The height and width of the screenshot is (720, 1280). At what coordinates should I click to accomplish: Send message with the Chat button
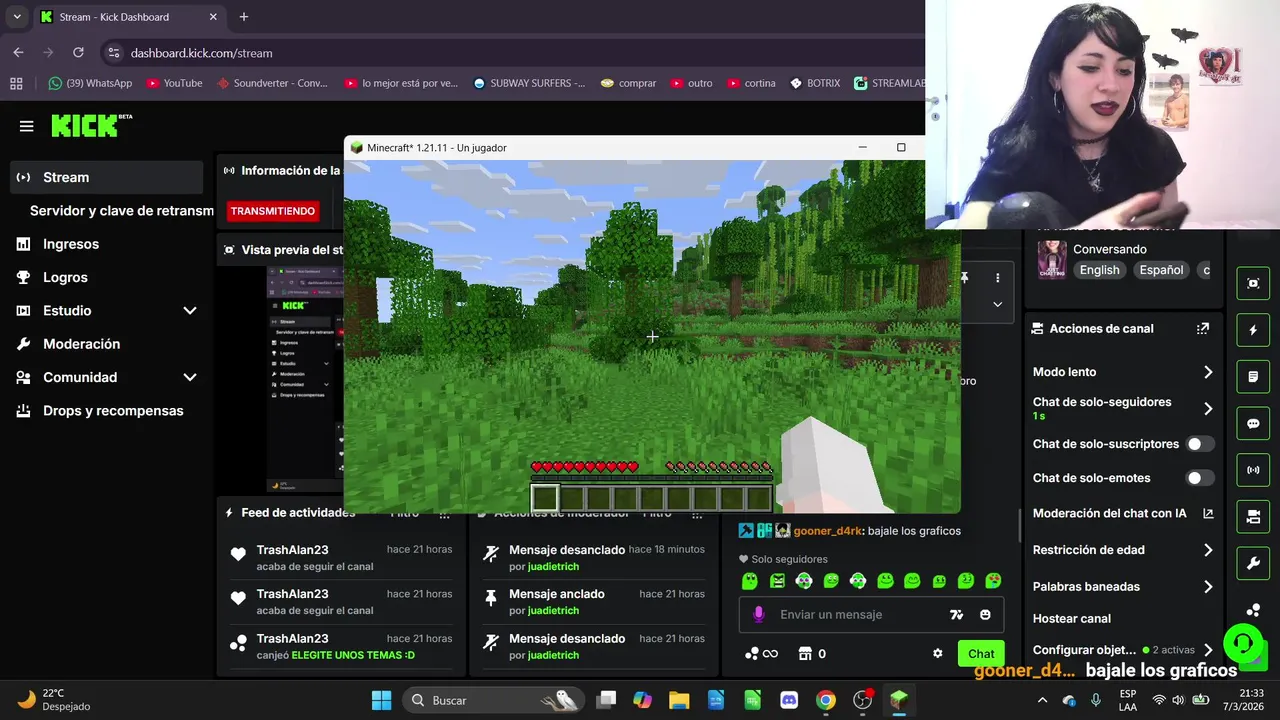coord(981,654)
